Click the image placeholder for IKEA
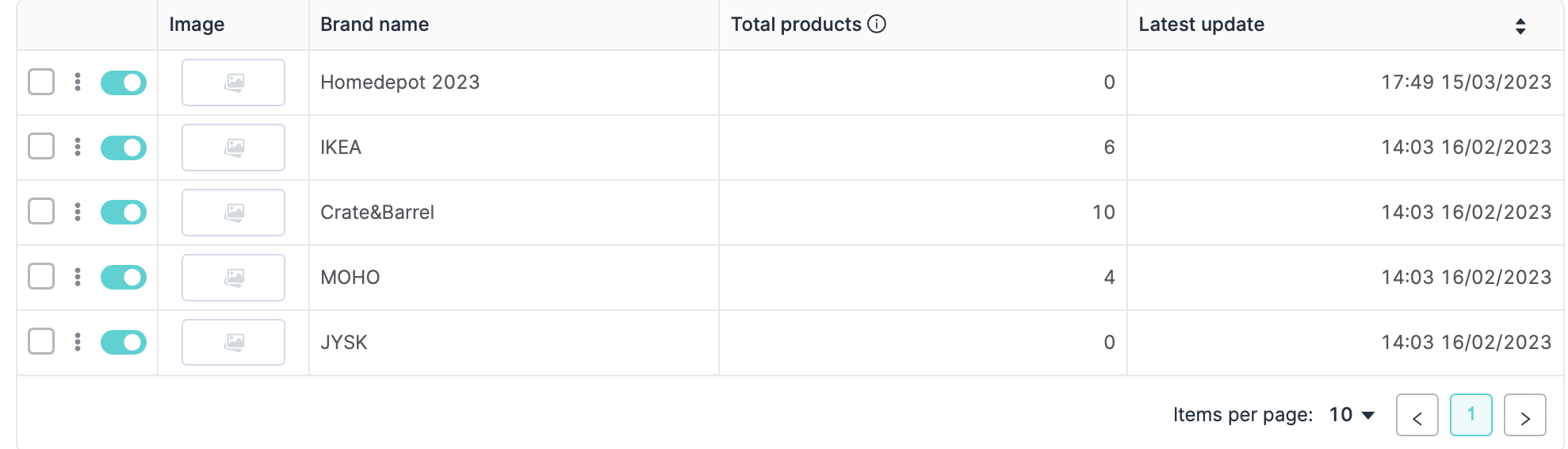The width and height of the screenshot is (1568, 449). (x=233, y=148)
